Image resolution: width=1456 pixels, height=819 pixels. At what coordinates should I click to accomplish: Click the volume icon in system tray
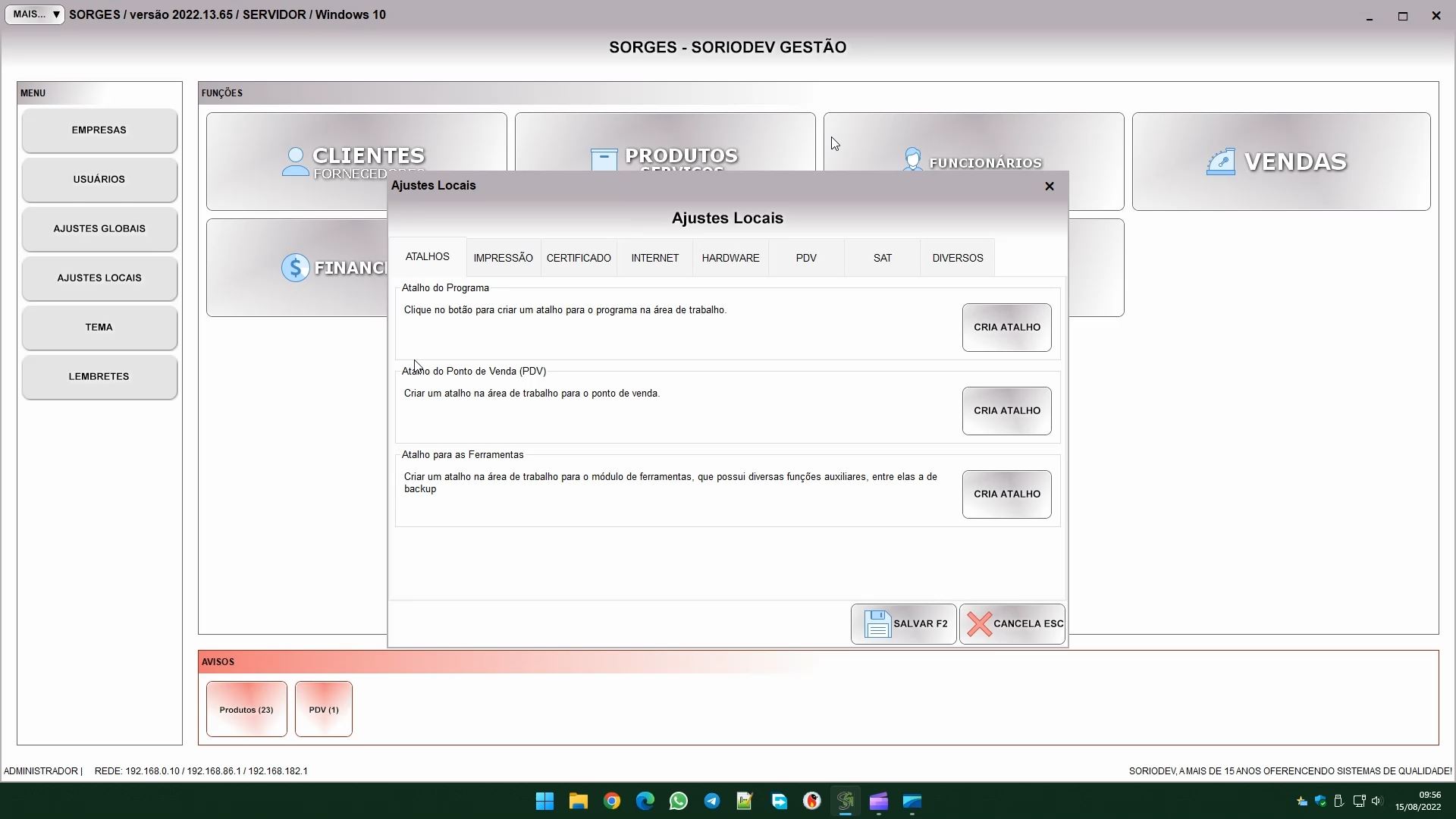tap(1377, 802)
